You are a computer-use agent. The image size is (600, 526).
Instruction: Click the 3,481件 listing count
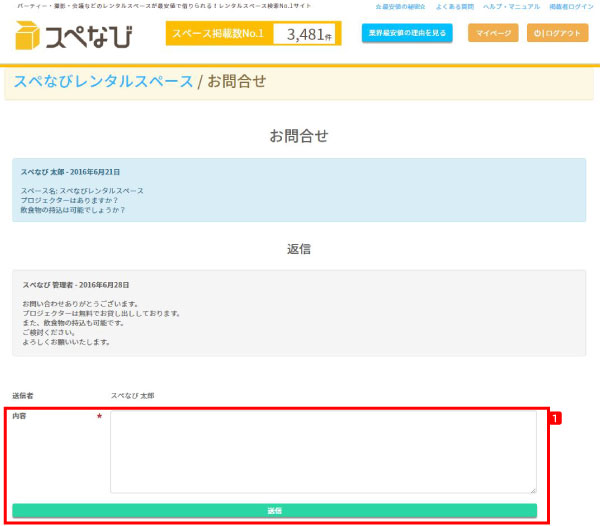308,35
